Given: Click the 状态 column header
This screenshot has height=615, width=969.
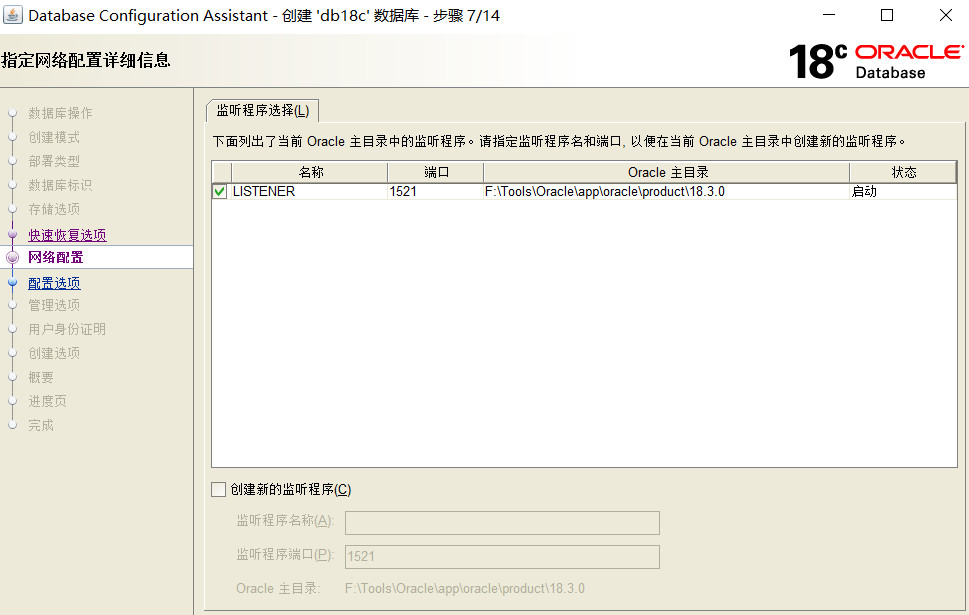Looking at the screenshot, I should tap(903, 172).
